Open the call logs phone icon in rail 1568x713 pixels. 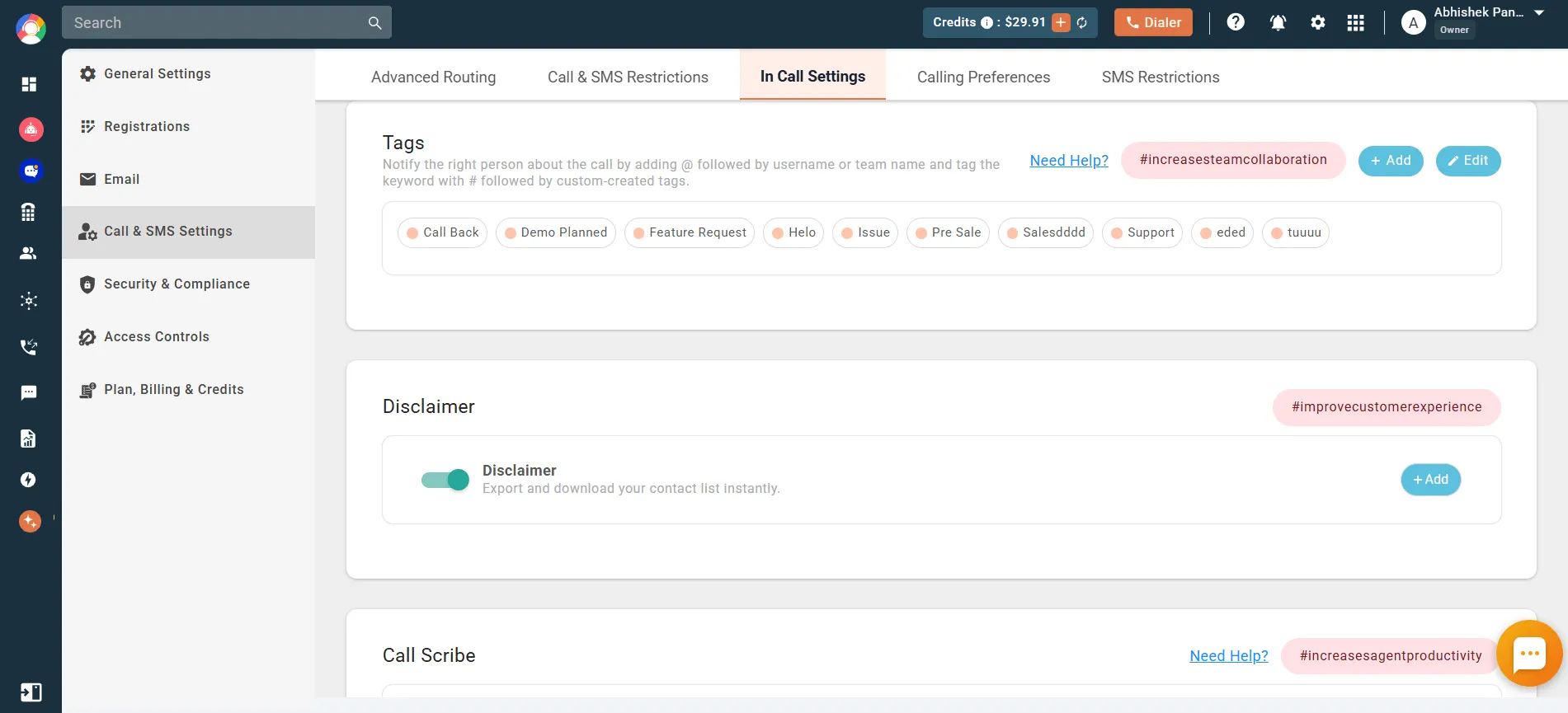click(29, 347)
